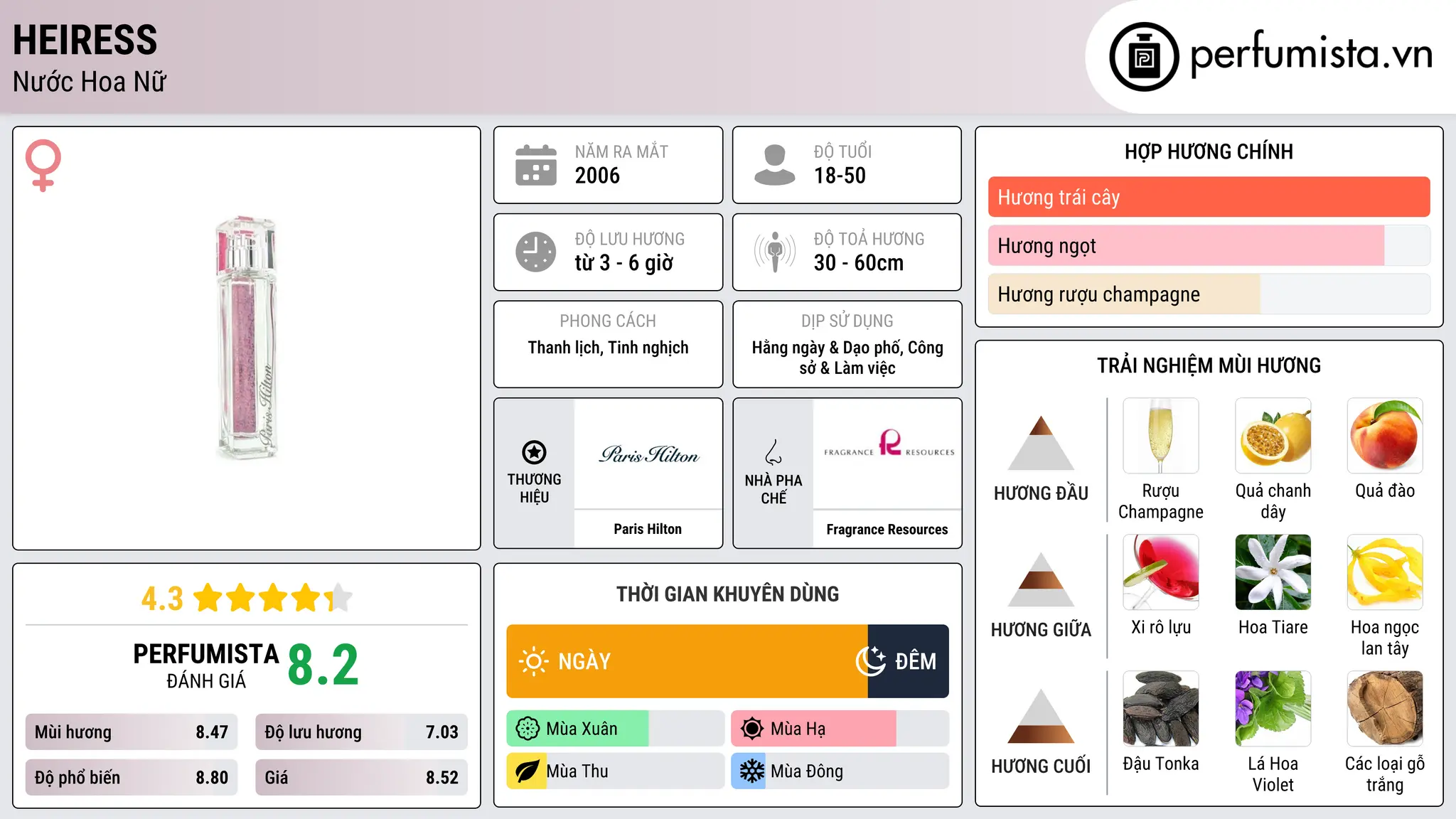Click the pink female gender symbol
Screen dimensions: 1456x819
tap(43, 165)
